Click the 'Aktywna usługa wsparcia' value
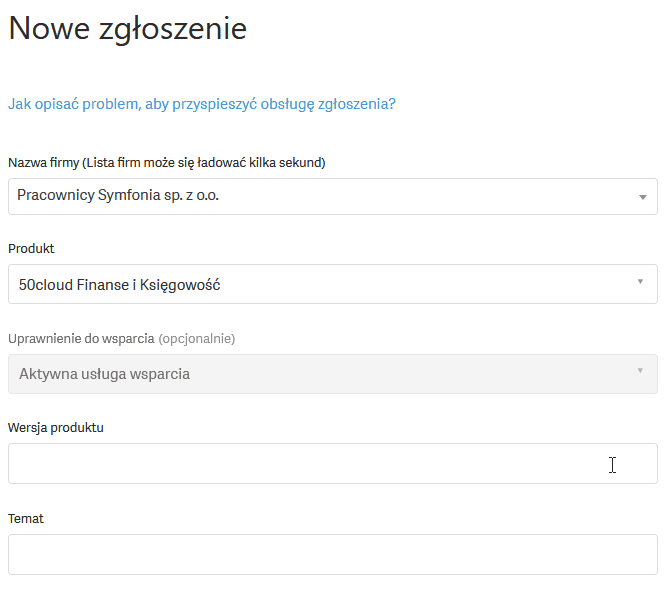Viewport: 669px width, 595px height. click(105, 374)
